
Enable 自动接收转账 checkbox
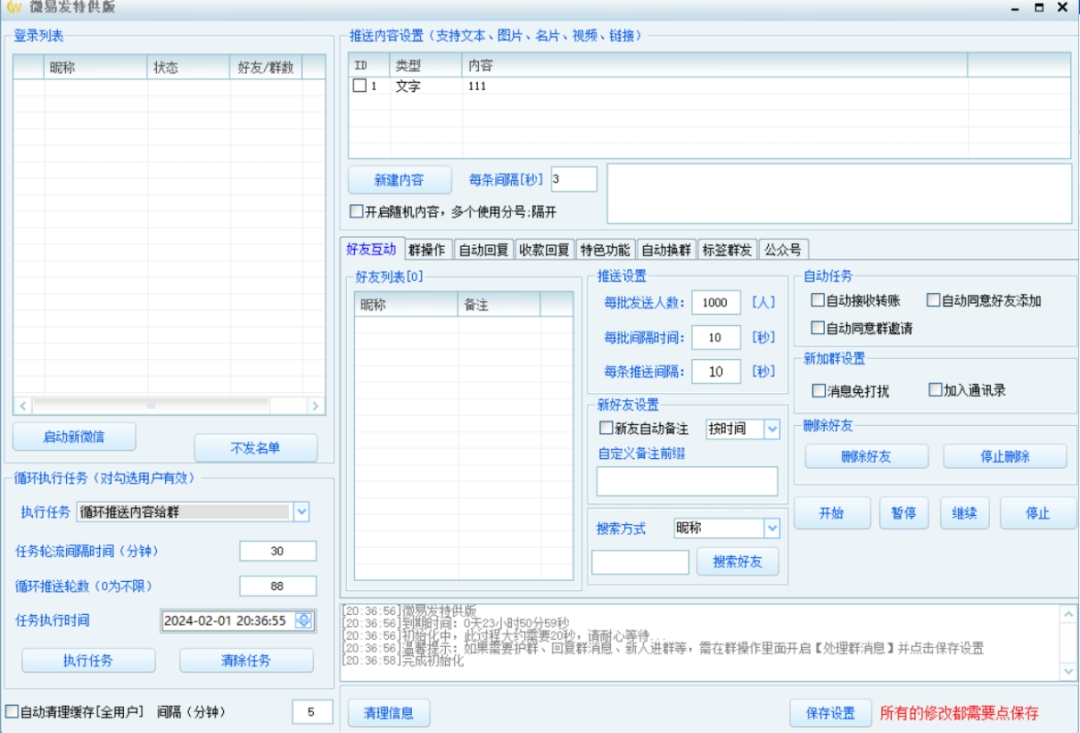(817, 300)
